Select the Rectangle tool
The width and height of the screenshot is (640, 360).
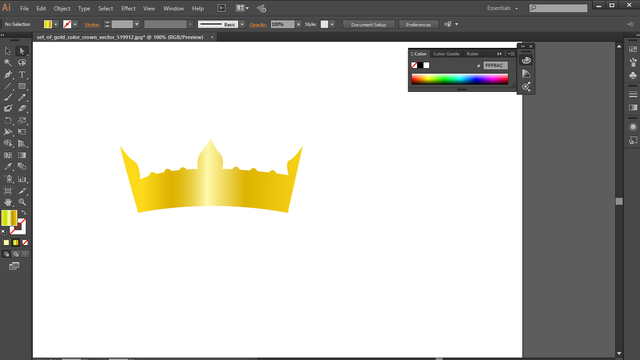[x=22, y=86]
